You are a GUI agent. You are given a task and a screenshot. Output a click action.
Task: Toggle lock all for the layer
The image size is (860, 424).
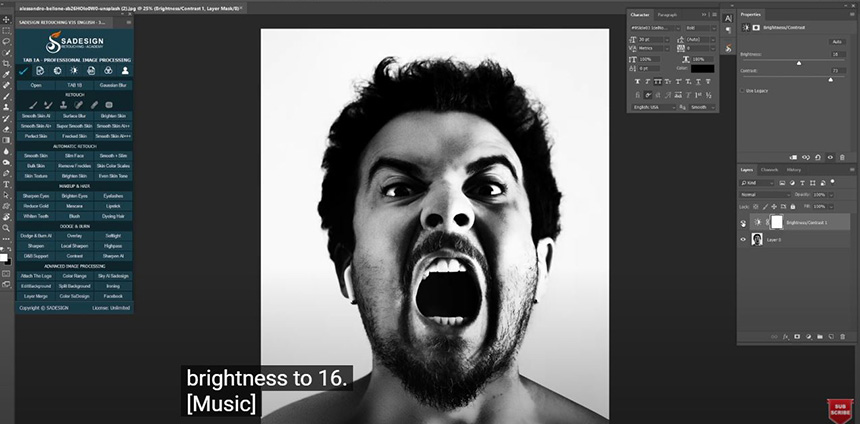coord(793,207)
